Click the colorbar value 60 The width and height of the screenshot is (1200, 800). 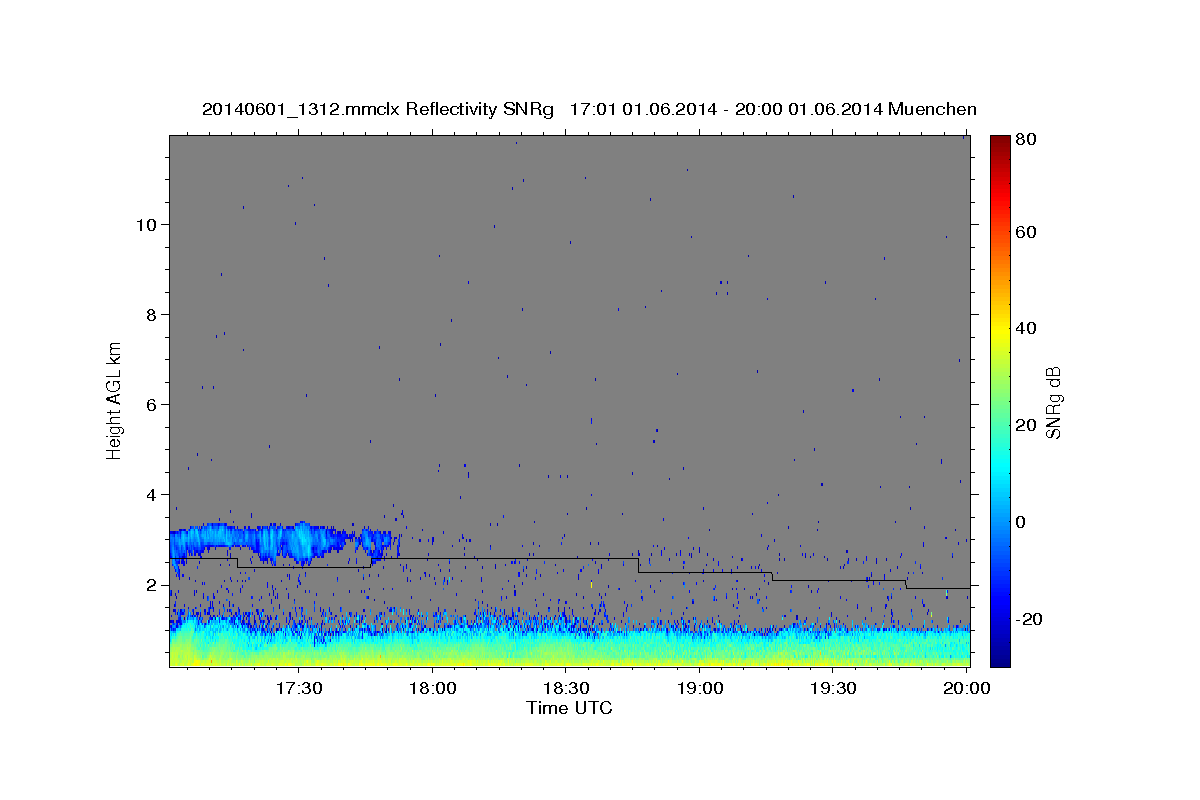pos(1025,232)
